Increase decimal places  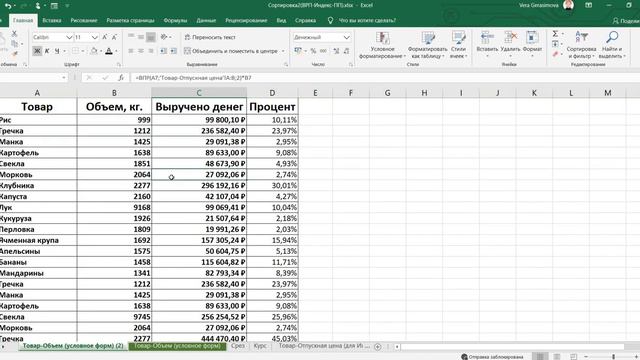pos(336,51)
